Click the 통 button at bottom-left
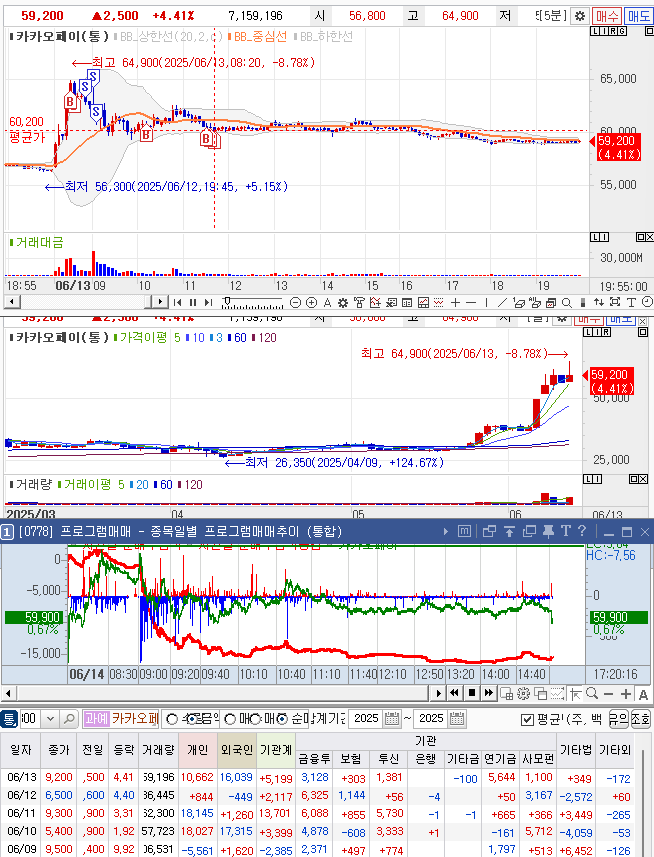 click(x=9, y=719)
